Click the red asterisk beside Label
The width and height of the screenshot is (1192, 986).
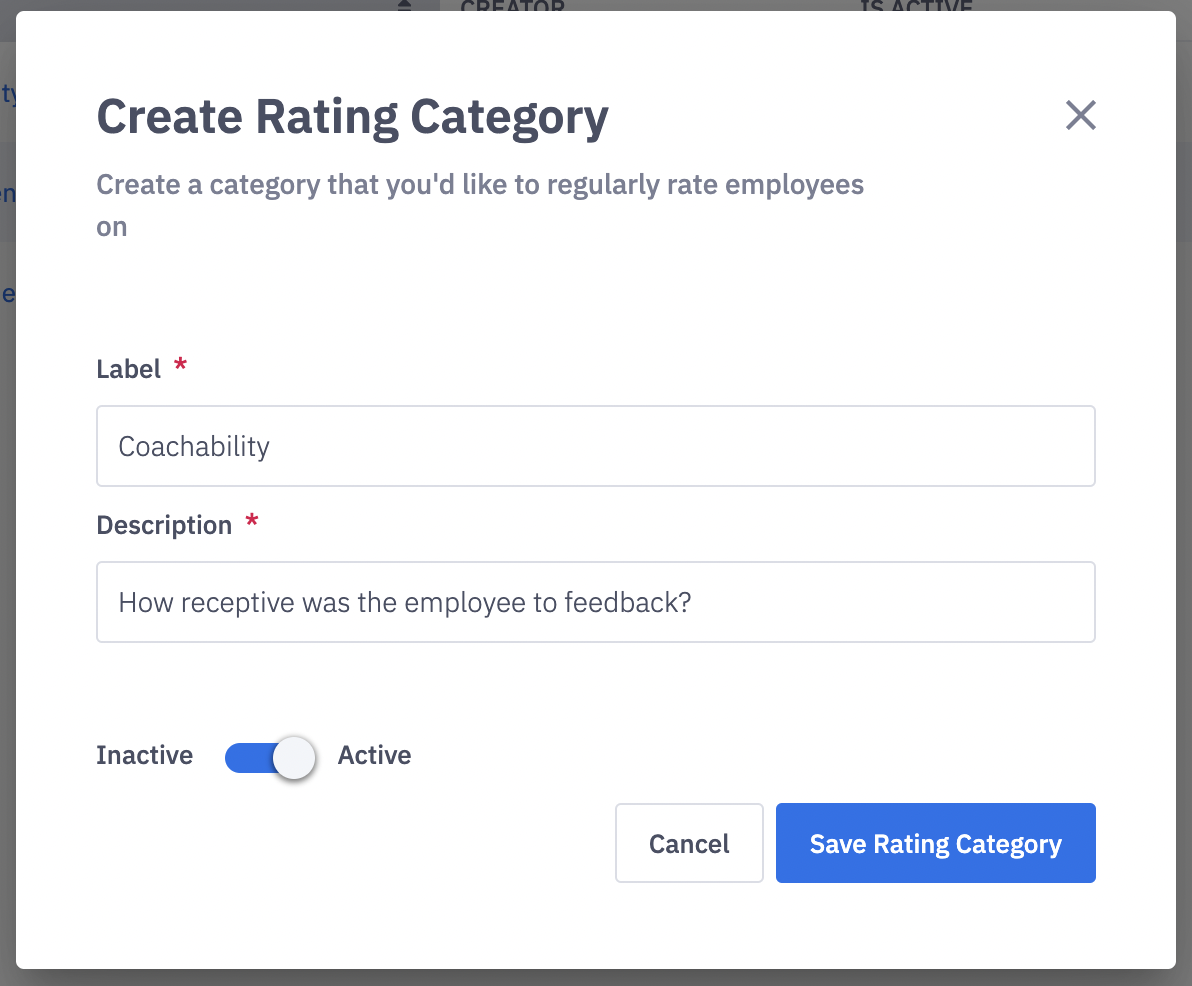coord(181,367)
